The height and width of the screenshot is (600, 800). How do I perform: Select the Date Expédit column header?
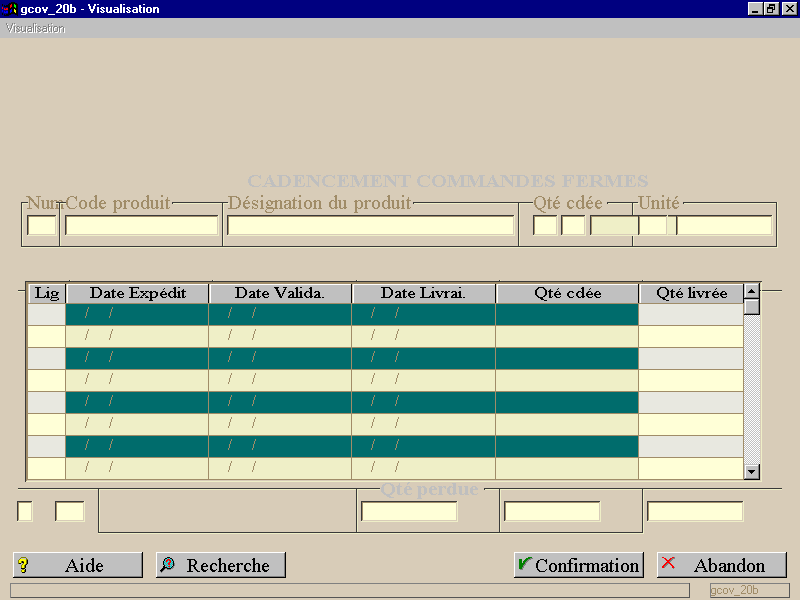[137, 293]
